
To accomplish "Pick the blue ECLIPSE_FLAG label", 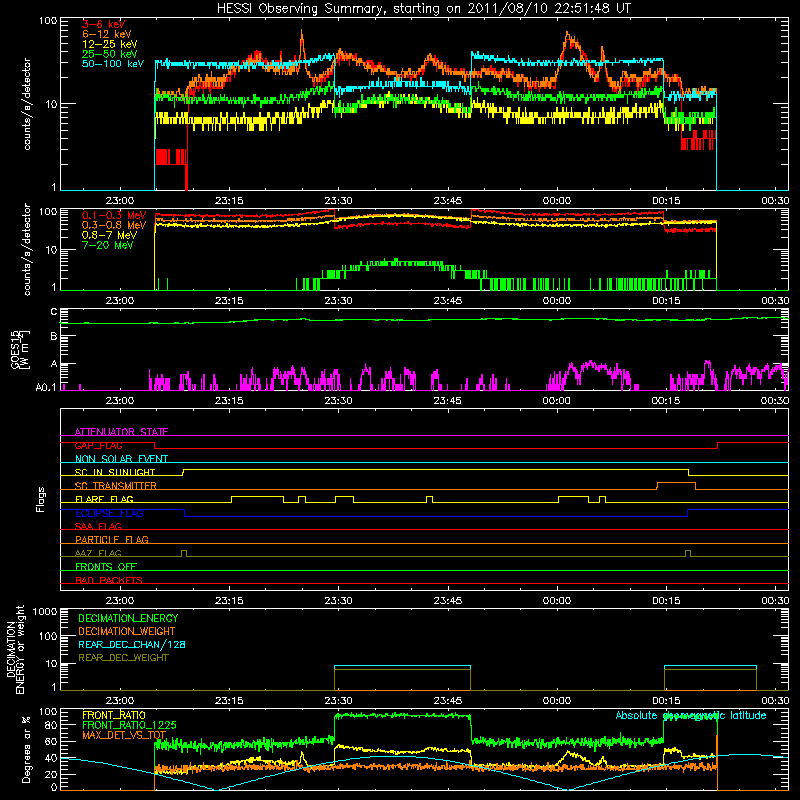I will click(x=109, y=513).
